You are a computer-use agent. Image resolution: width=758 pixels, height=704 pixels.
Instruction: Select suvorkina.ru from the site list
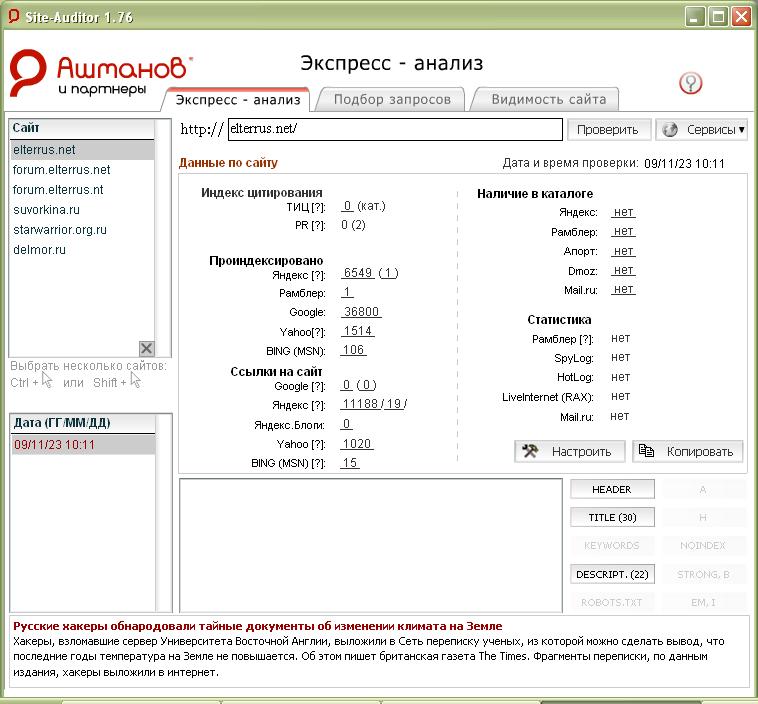coord(46,210)
